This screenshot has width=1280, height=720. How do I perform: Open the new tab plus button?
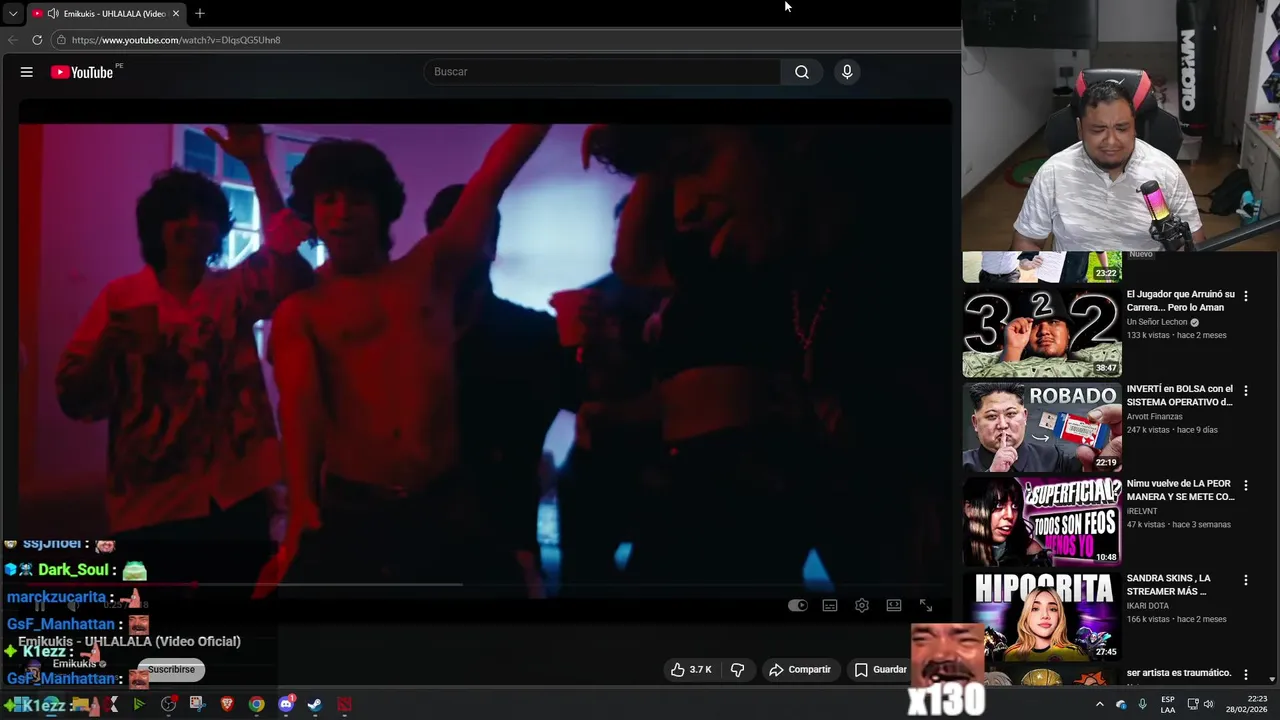(200, 13)
